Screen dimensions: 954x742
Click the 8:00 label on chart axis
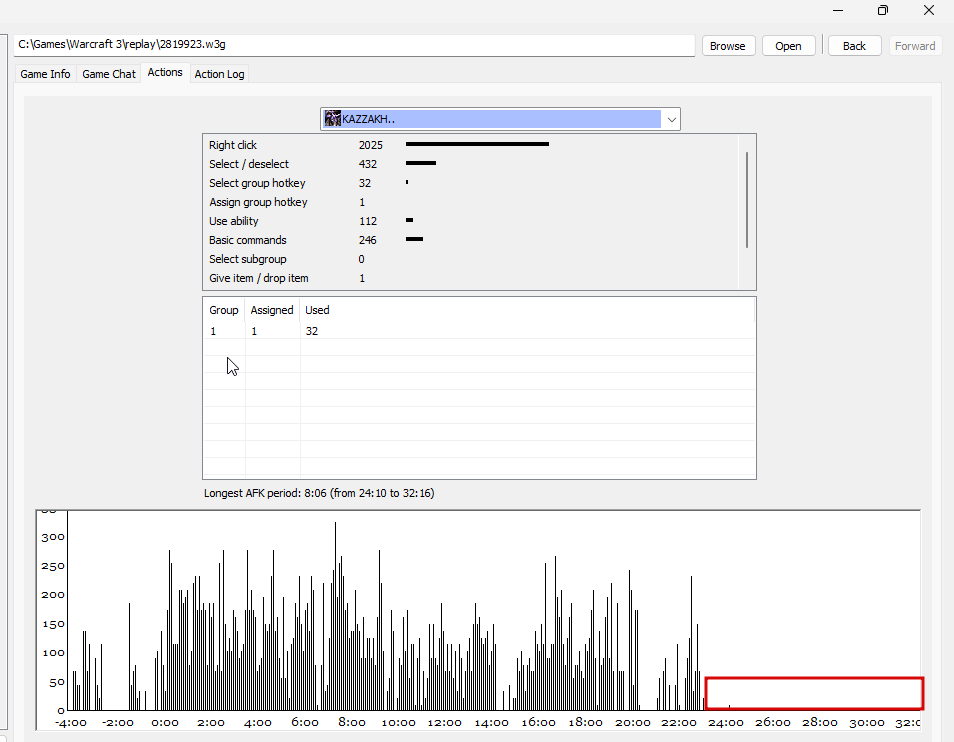pyautogui.click(x=352, y=723)
